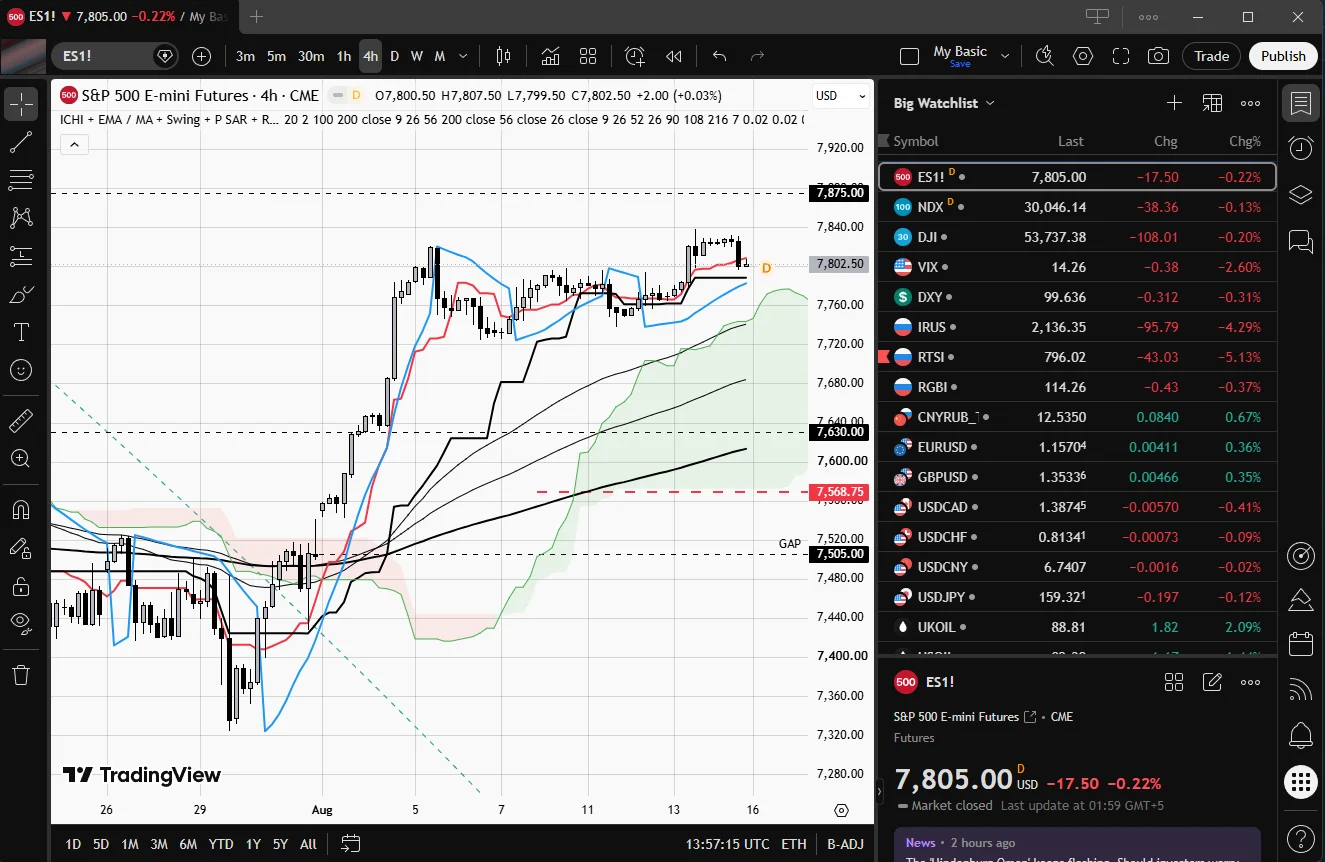Open the Pine editor sidebar icon
1325x862 pixels.
click(1301, 599)
